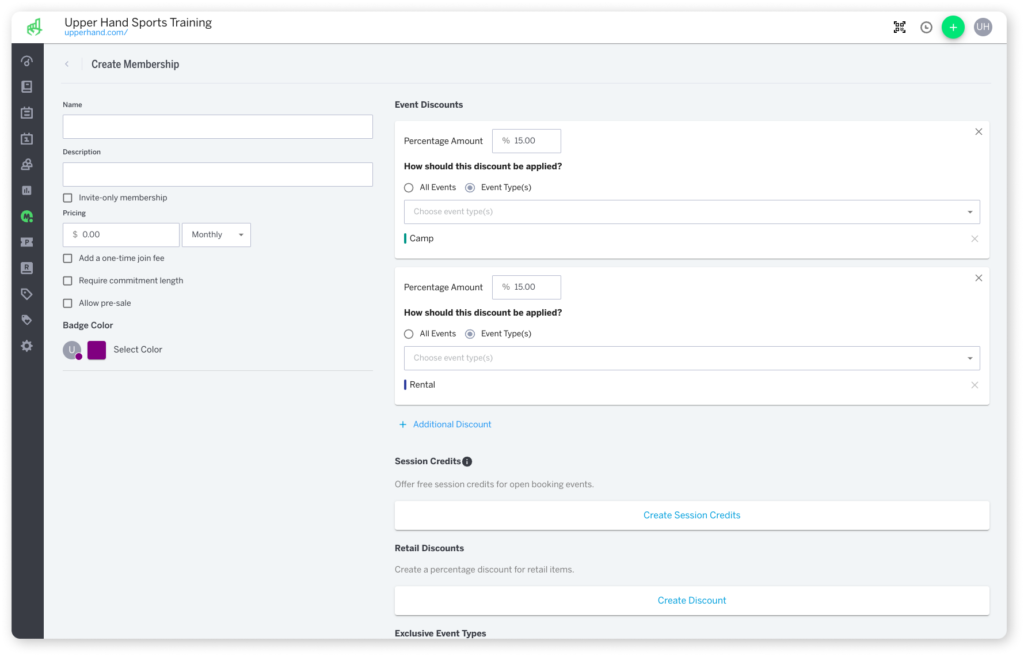Image resolution: width=1024 pixels, height=656 pixels.
Task: Edit Percentage Amount in Rental discount
Action: coord(526,287)
